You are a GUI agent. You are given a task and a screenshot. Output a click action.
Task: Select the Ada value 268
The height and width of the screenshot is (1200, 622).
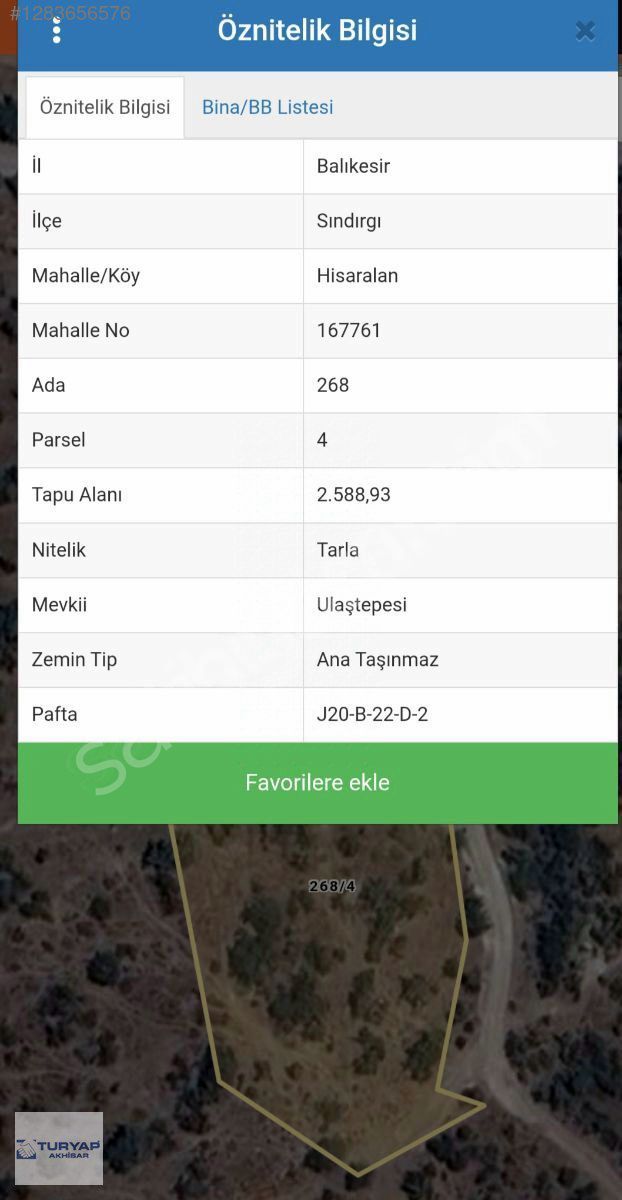pos(333,385)
